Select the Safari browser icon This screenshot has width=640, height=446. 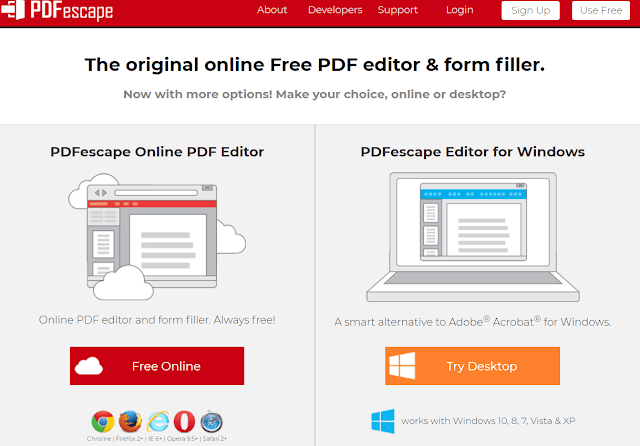pyautogui.click(x=211, y=422)
